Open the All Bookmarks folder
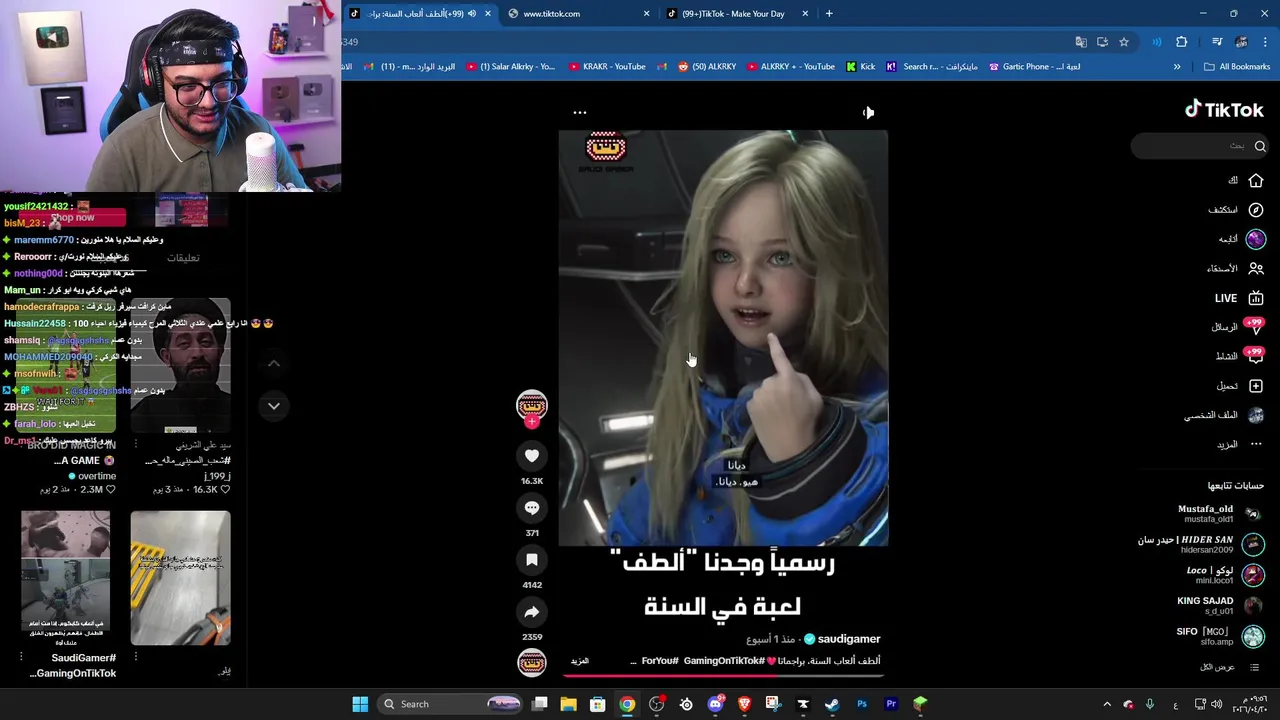Image resolution: width=1280 pixels, height=720 pixels. (1237, 67)
